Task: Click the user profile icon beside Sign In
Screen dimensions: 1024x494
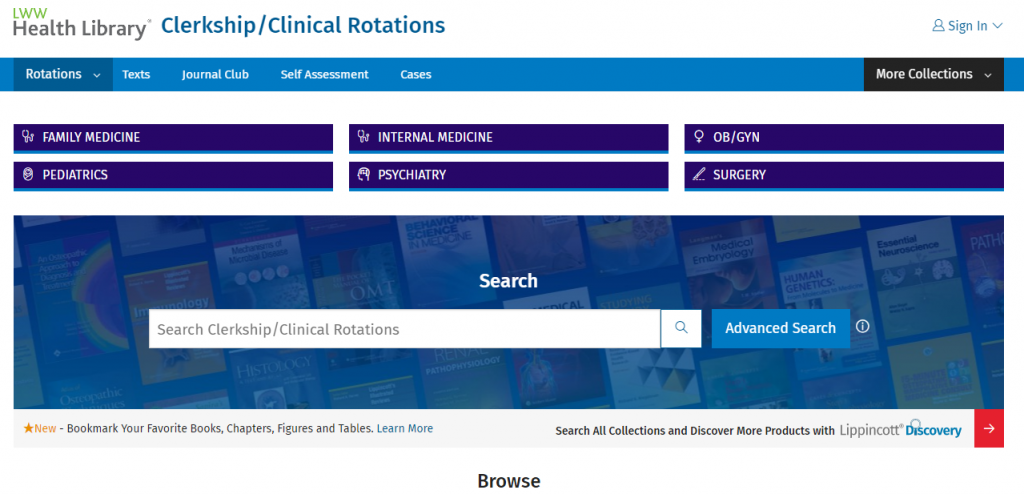Action: point(938,26)
